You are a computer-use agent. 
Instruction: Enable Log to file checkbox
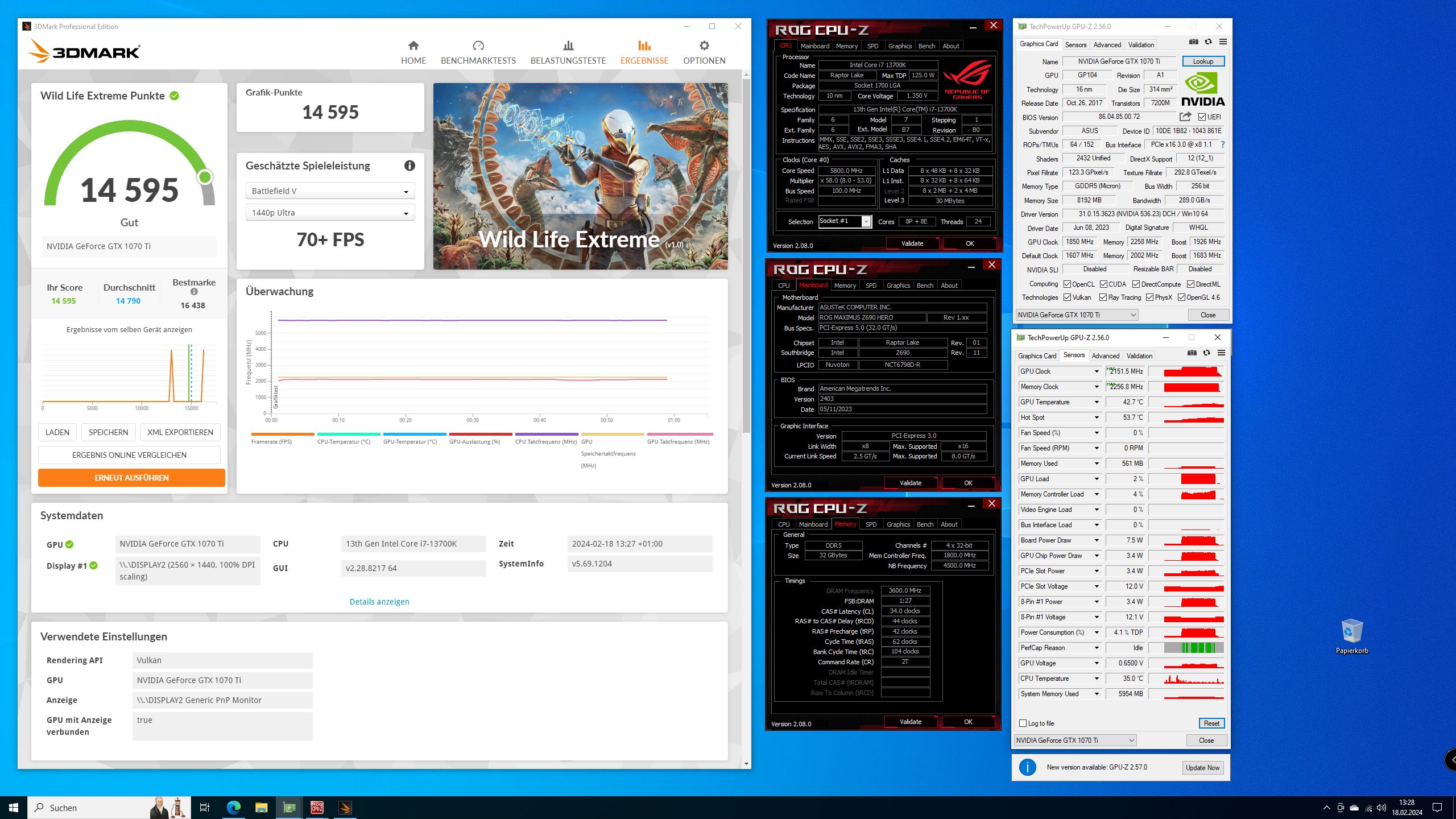click(1023, 723)
